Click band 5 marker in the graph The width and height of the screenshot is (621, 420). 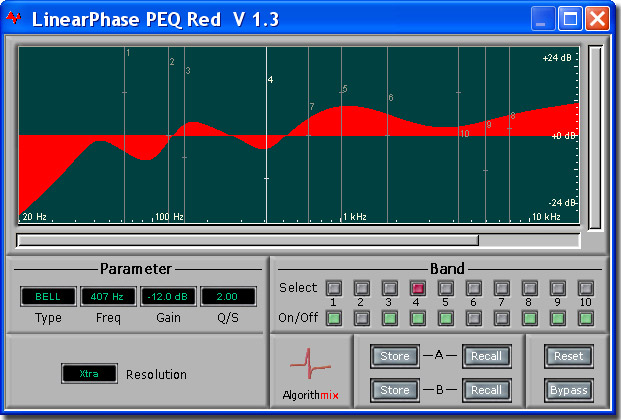(345, 89)
